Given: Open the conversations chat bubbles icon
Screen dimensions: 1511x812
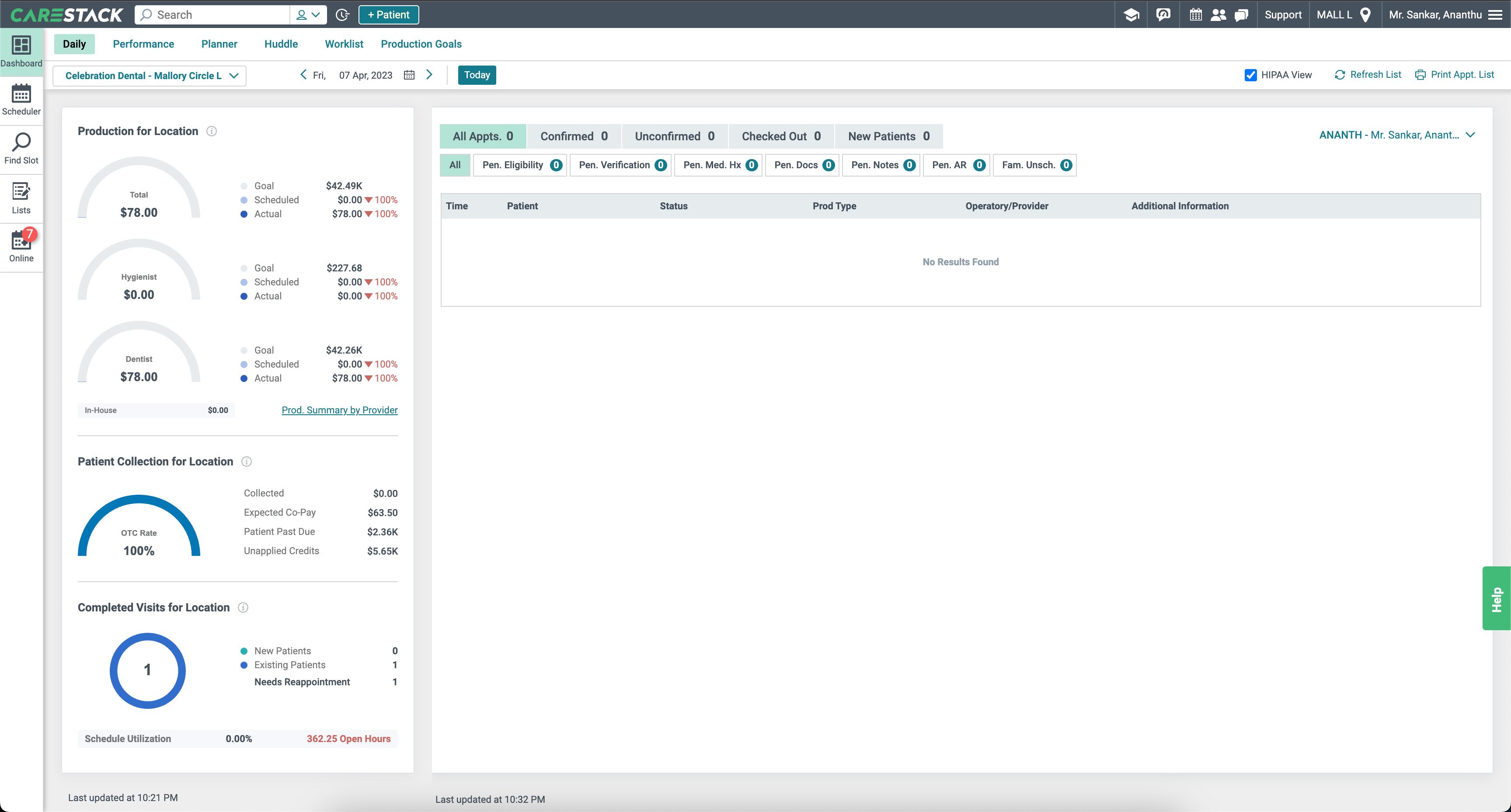Looking at the screenshot, I should tap(1241, 15).
